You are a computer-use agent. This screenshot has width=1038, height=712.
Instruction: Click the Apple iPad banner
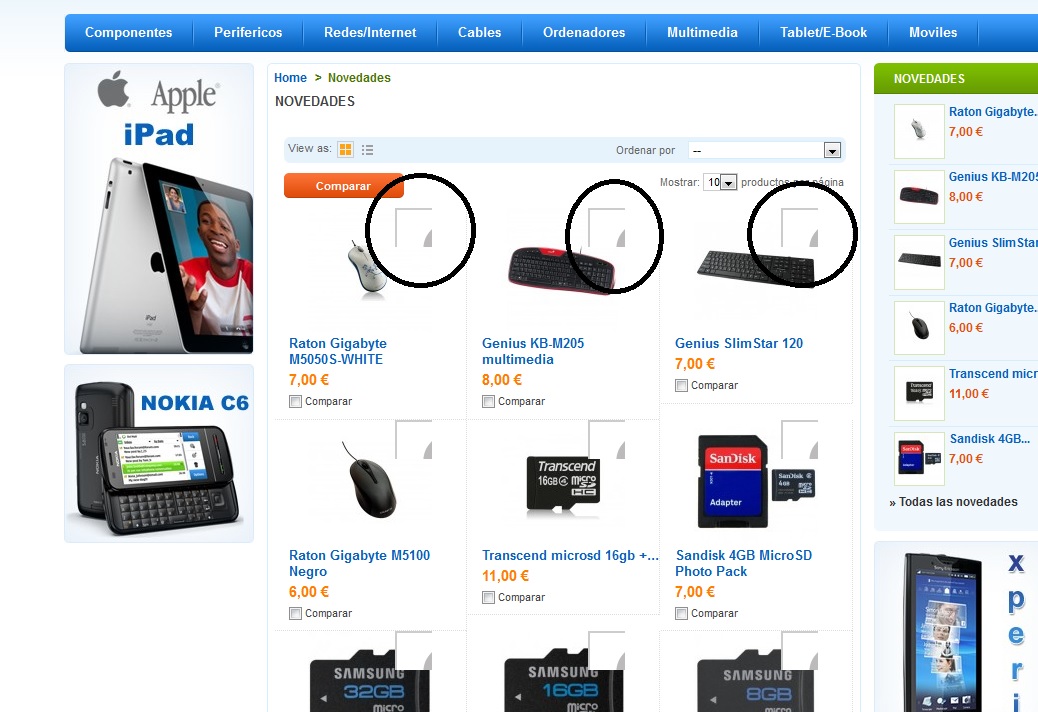(159, 209)
